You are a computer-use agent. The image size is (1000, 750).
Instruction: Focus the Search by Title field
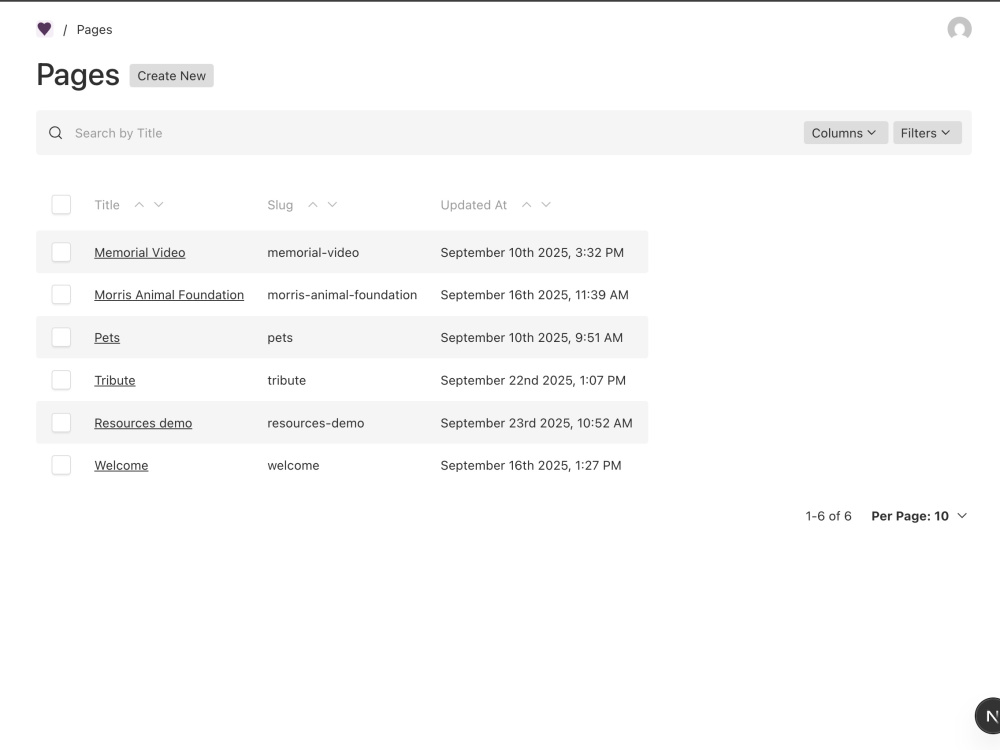(434, 133)
